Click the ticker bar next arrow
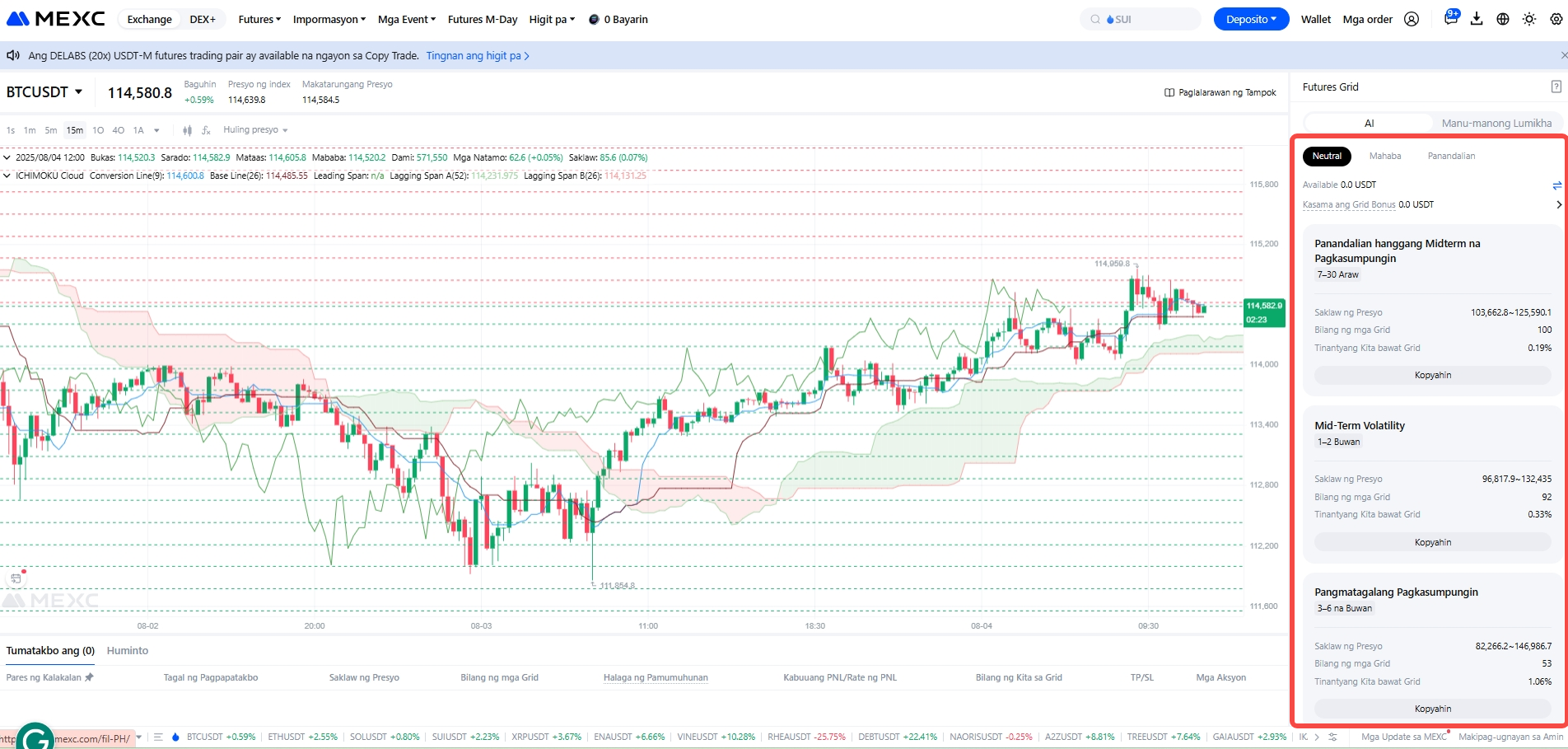 click(x=1317, y=737)
